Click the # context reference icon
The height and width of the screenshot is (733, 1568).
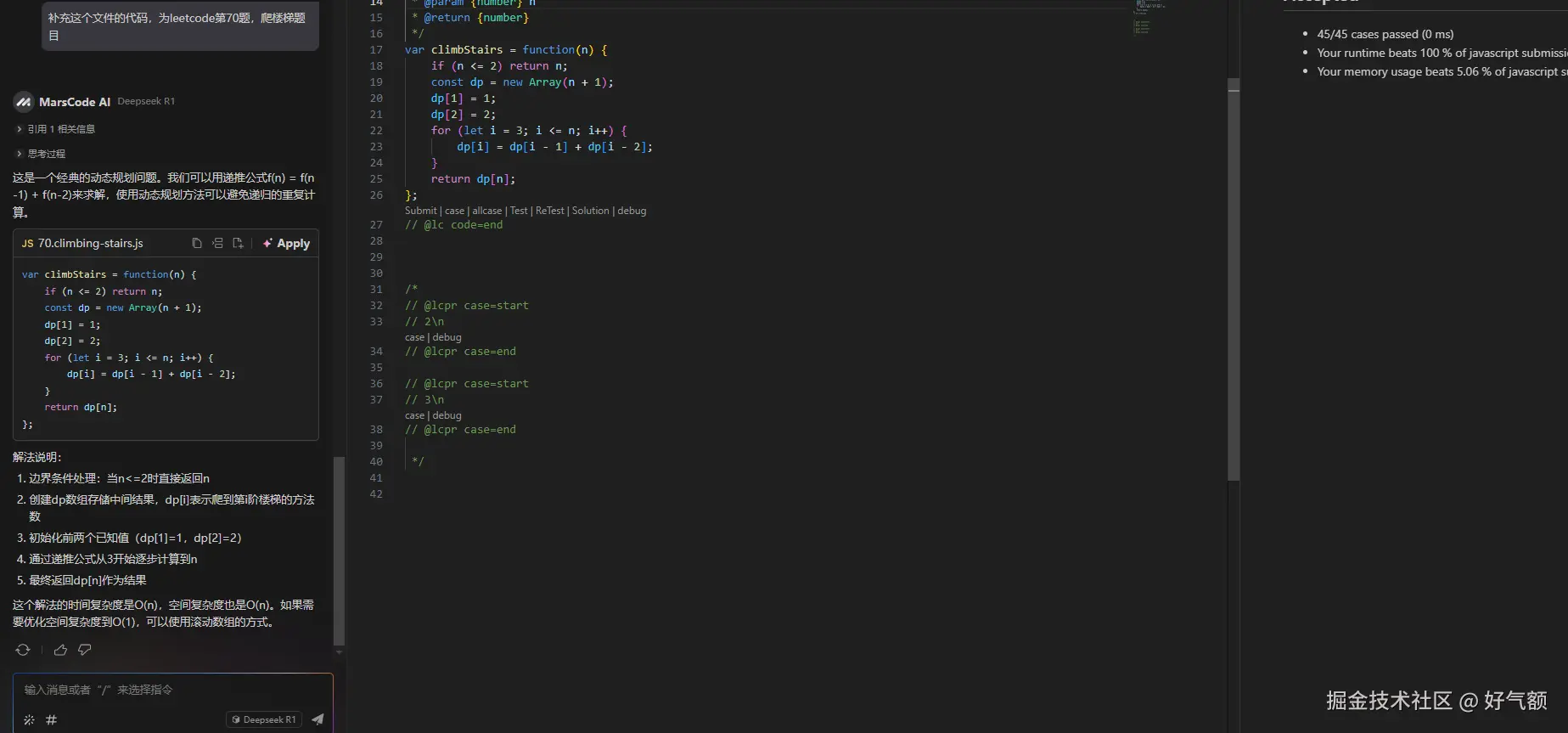(51, 719)
